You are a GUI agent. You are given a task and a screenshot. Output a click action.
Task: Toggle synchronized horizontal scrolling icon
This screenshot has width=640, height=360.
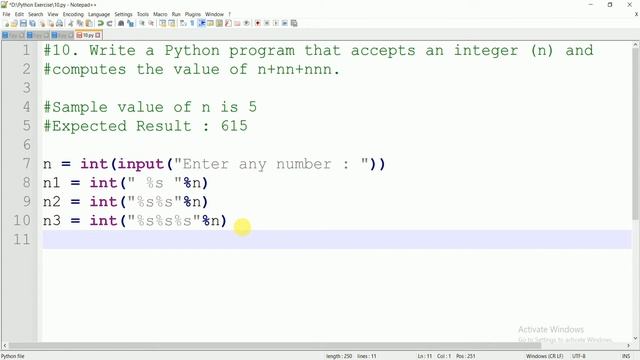click(x=171, y=23)
